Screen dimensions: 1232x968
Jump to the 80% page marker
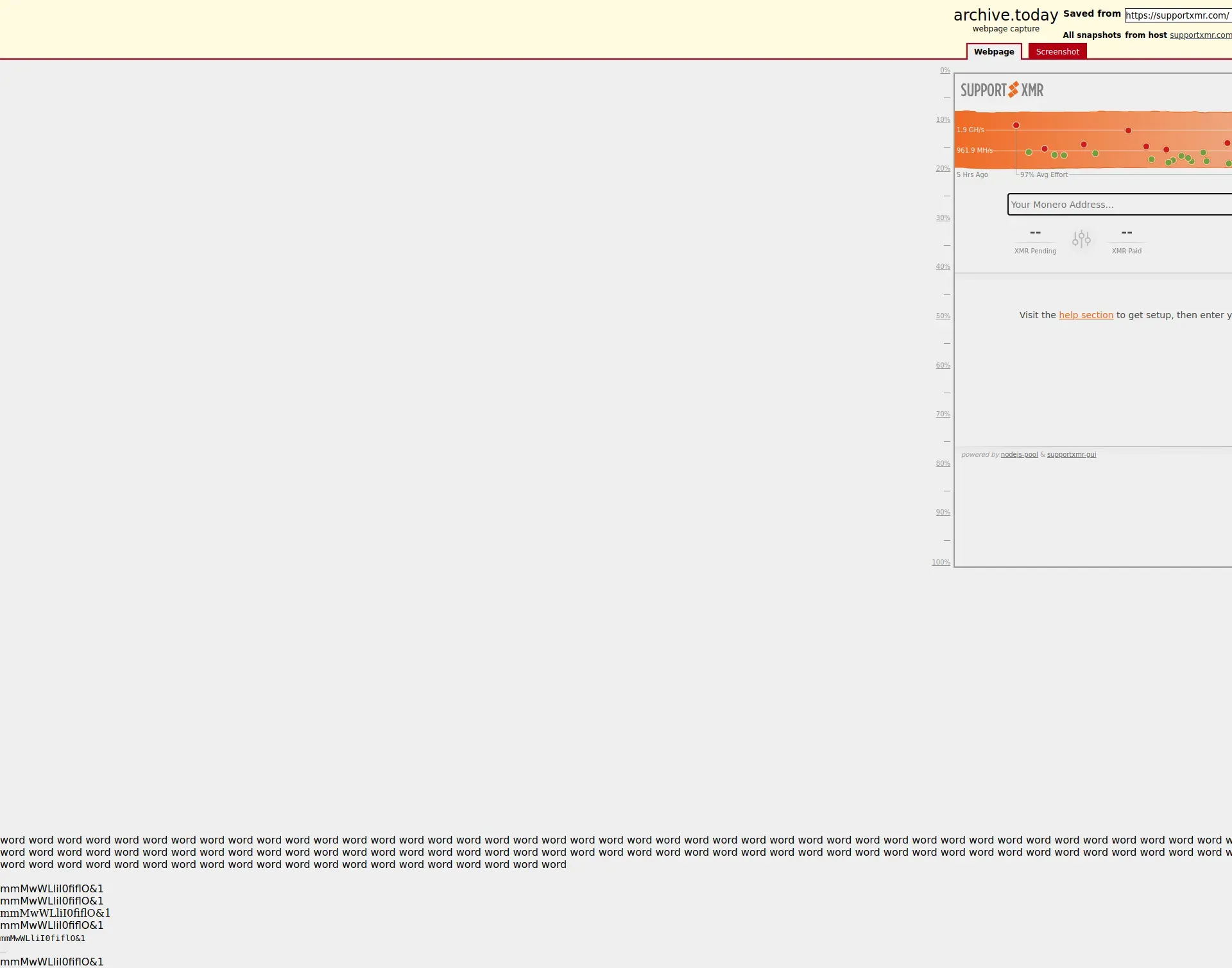click(943, 464)
